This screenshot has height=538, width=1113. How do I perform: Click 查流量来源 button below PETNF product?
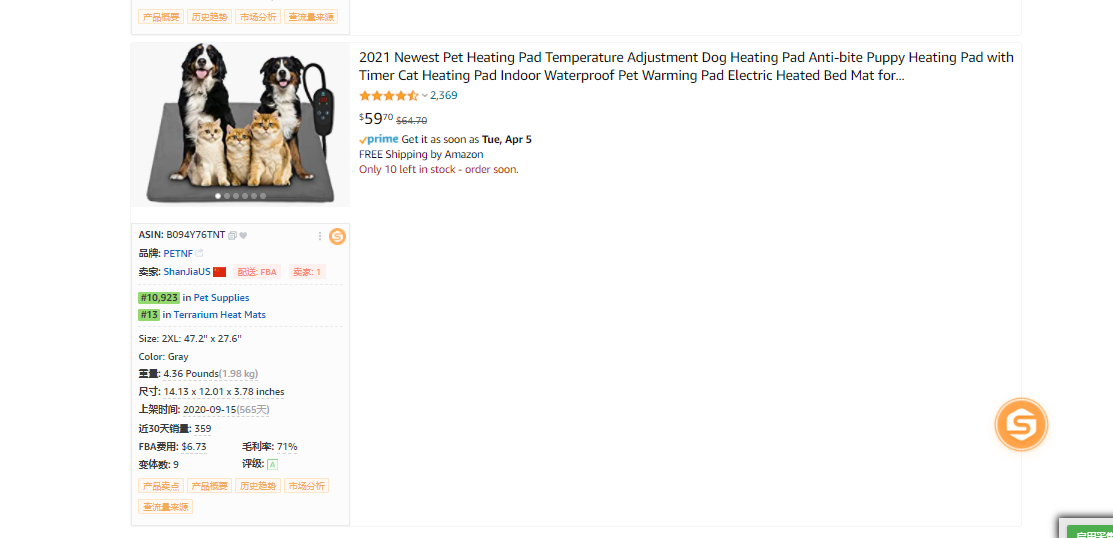pos(165,507)
